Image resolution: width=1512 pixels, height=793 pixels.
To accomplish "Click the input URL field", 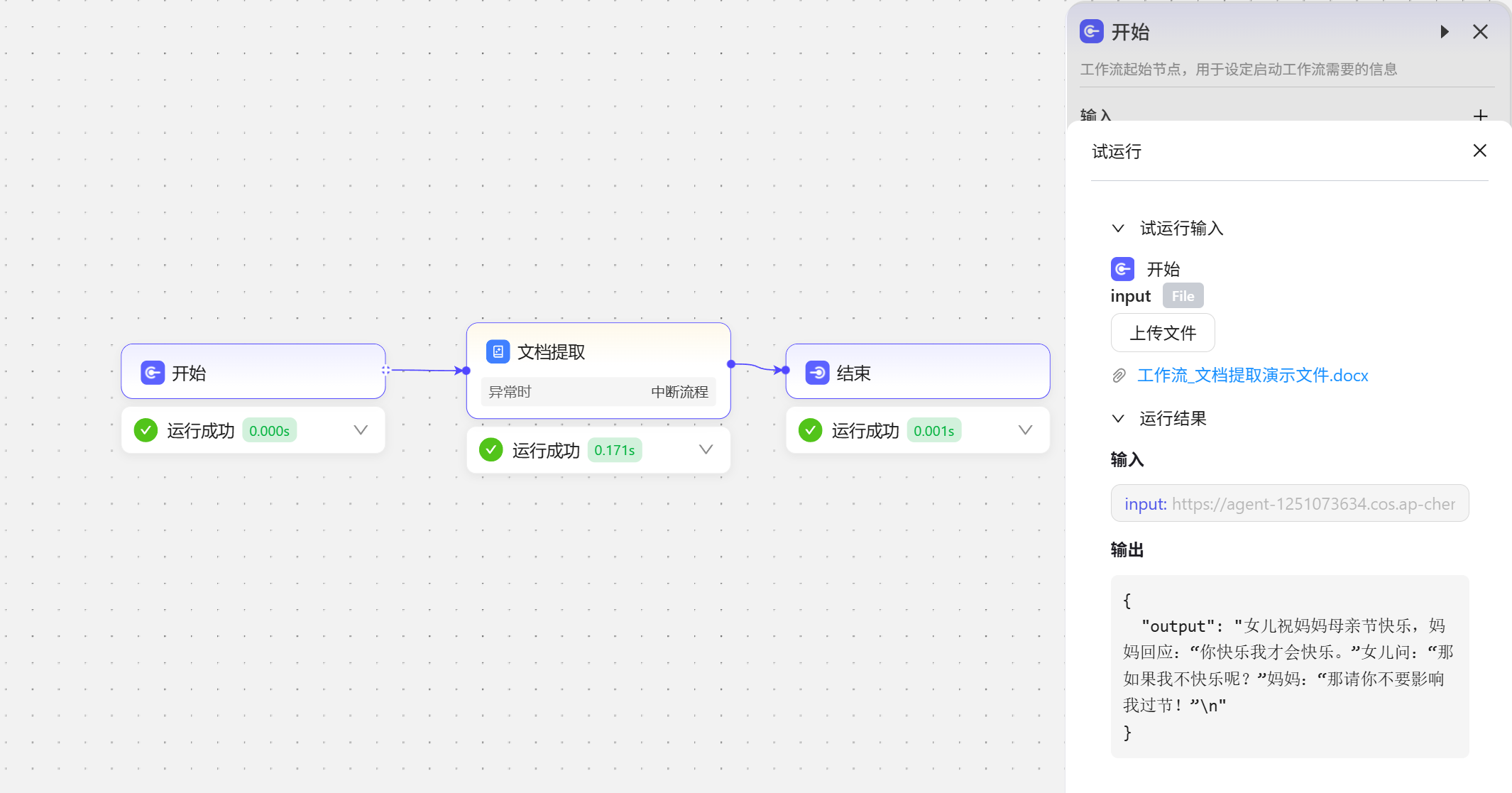I will click(x=1289, y=503).
